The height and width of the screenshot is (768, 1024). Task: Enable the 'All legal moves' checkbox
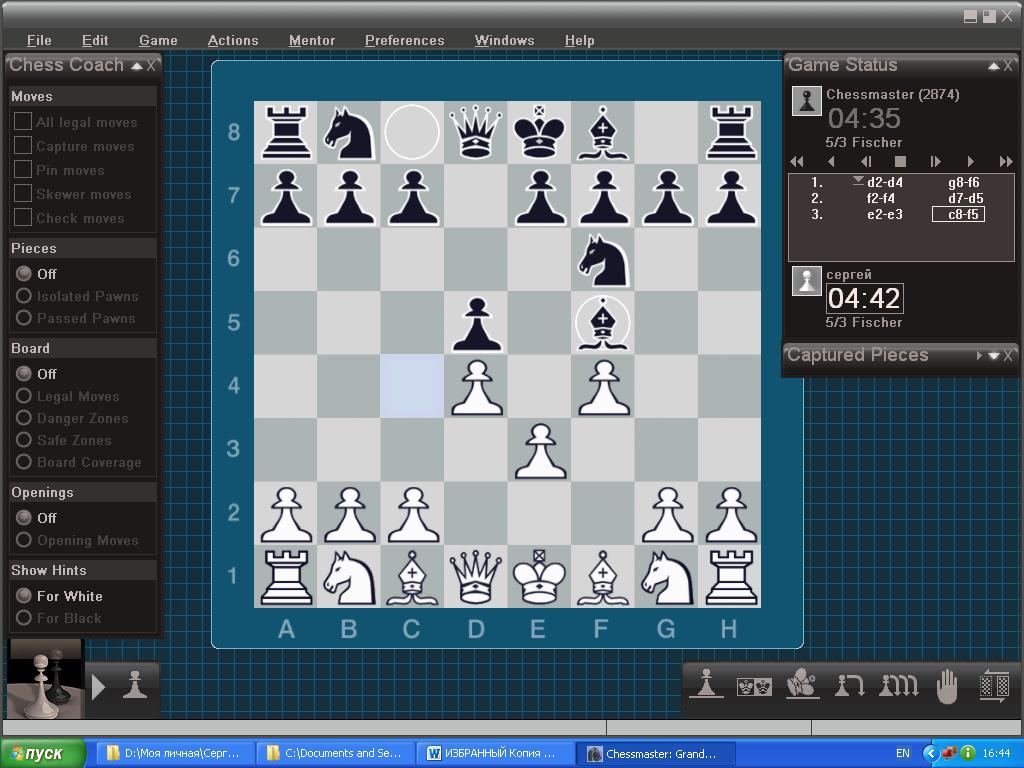[x=23, y=121]
